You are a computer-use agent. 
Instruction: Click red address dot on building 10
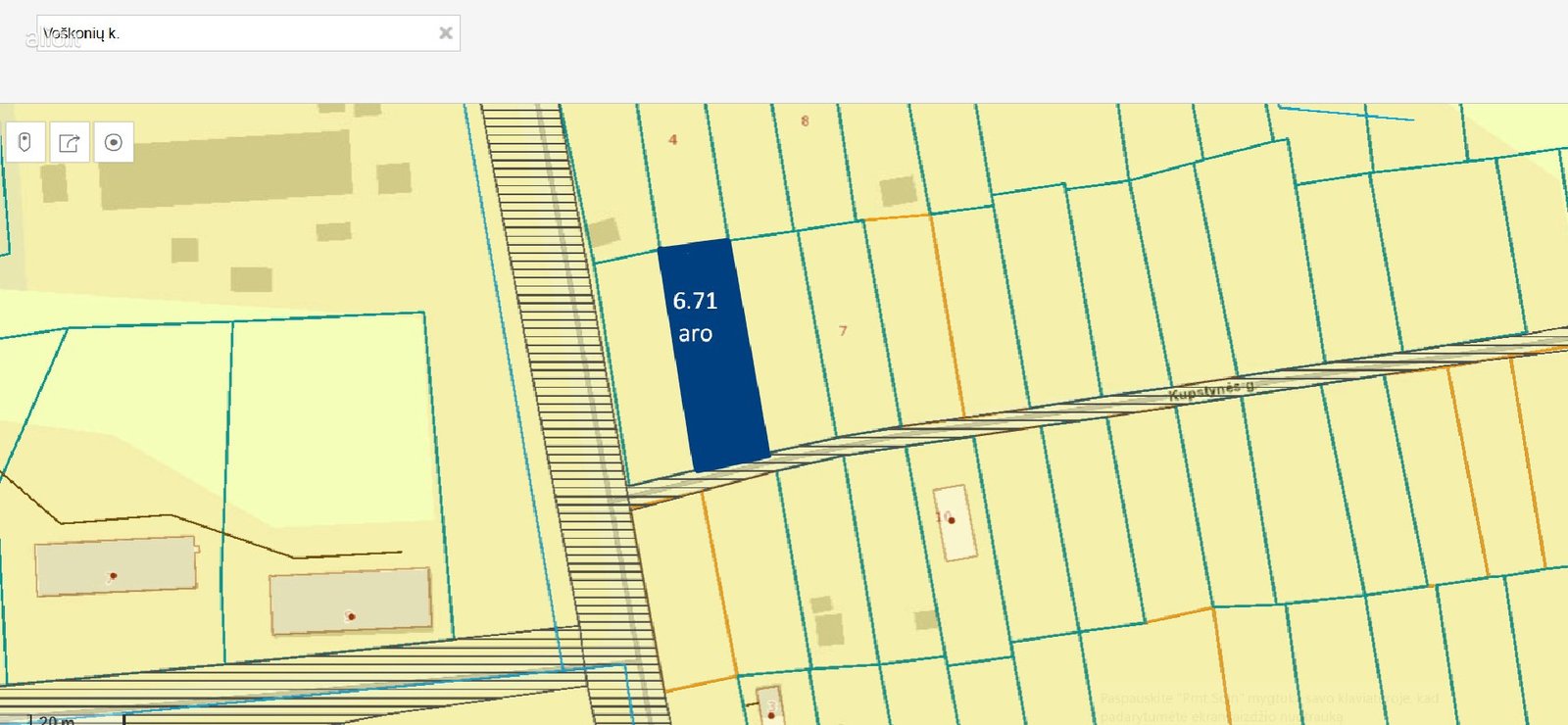pos(951,520)
